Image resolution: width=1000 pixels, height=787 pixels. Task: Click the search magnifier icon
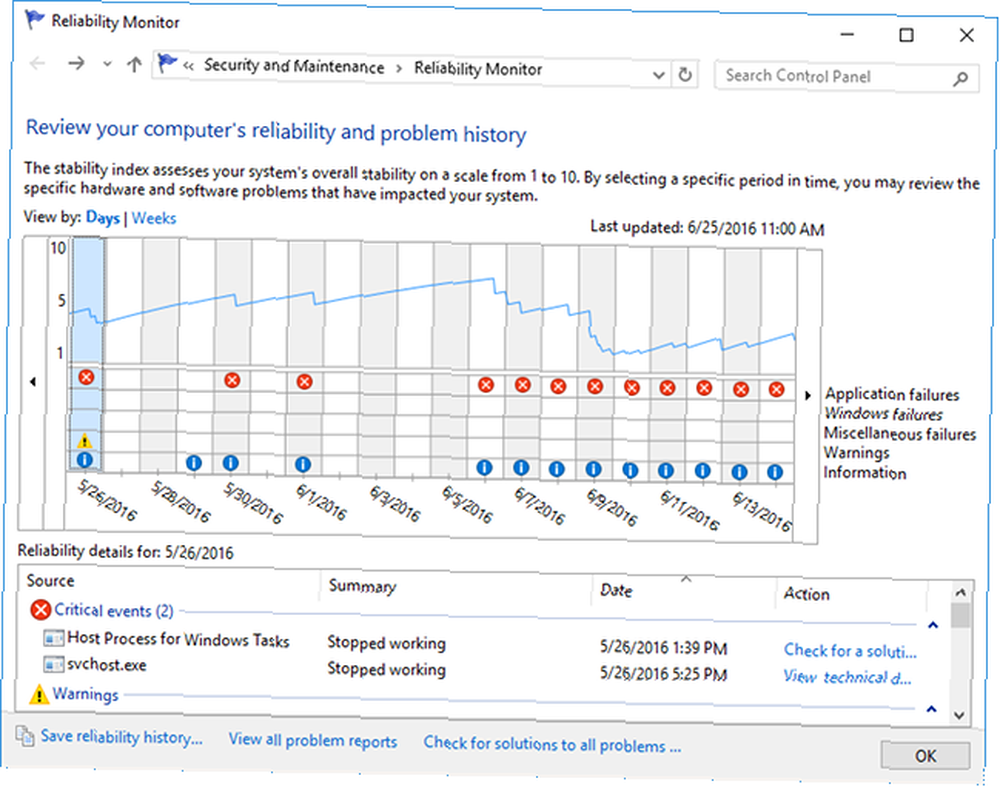960,78
